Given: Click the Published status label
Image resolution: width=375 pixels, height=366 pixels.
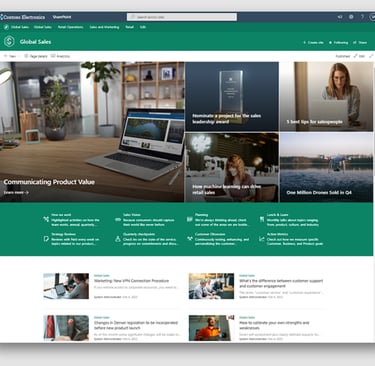Looking at the screenshot, I should 343,56.
